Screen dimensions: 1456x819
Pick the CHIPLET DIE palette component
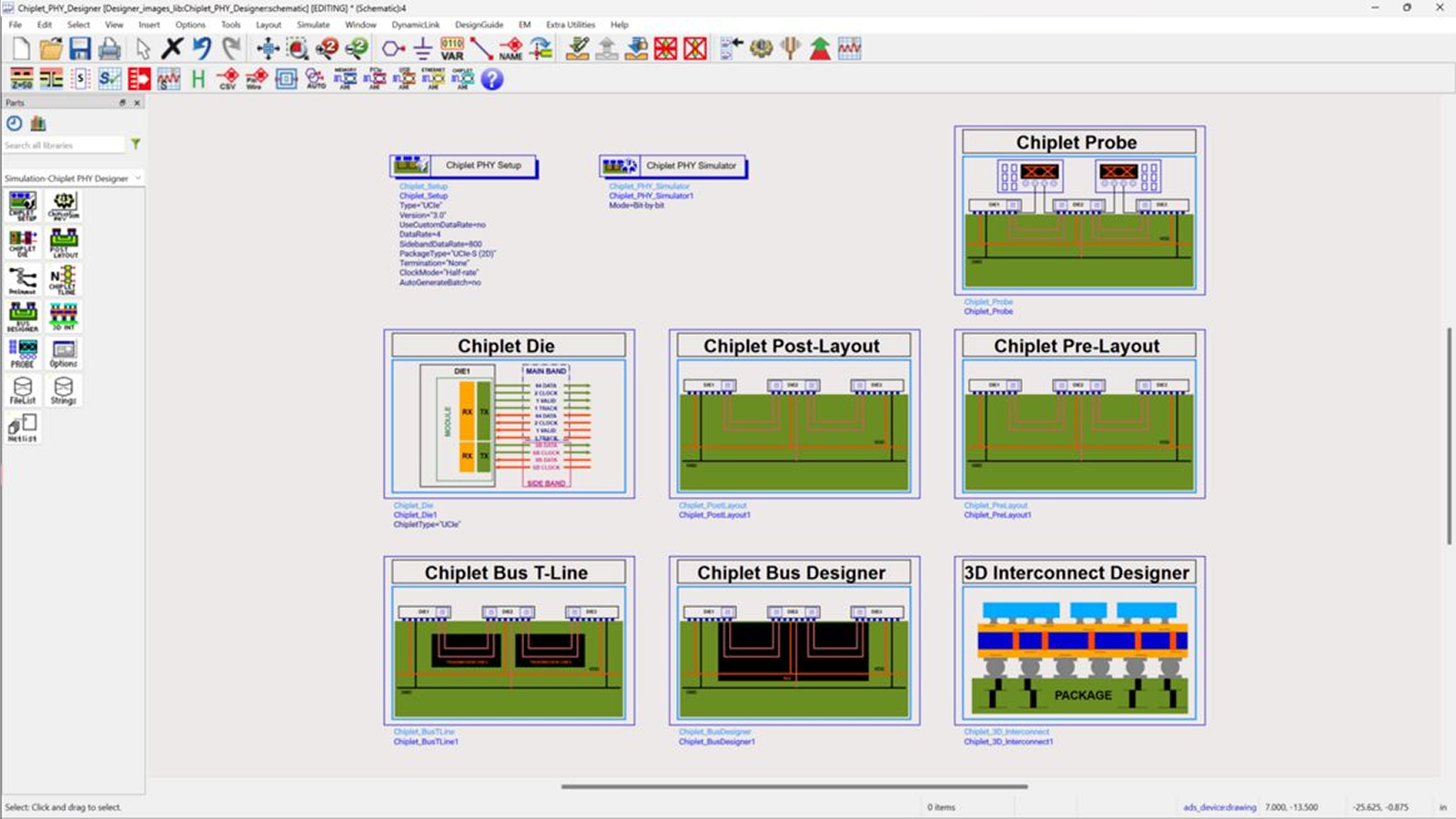pos(23,242)
